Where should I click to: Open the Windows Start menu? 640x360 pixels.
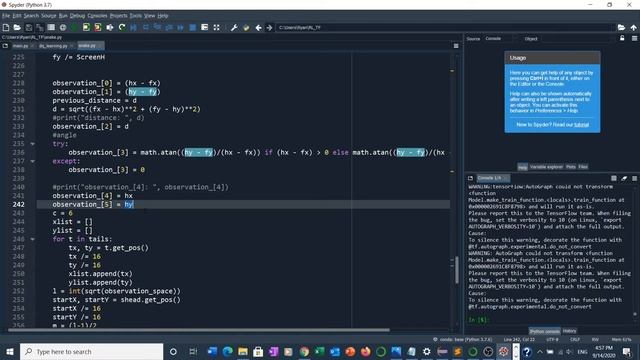10,351
